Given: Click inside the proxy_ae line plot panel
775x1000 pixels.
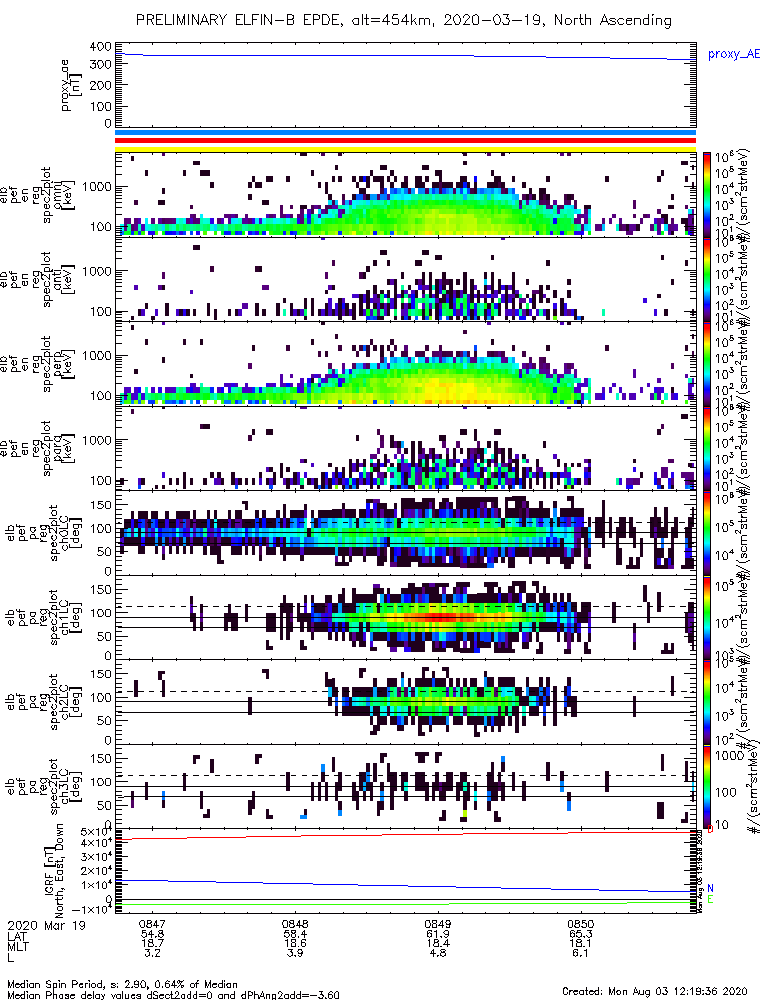Looking at the screenshot, I should (405, 85).
